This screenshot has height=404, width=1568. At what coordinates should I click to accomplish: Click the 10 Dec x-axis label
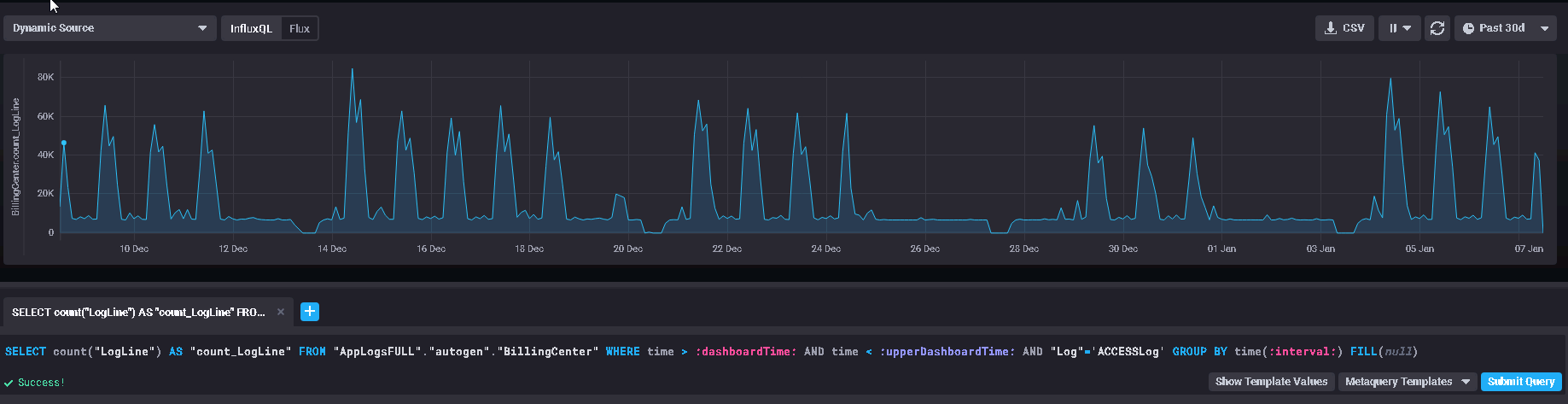[x=134, y=249]
